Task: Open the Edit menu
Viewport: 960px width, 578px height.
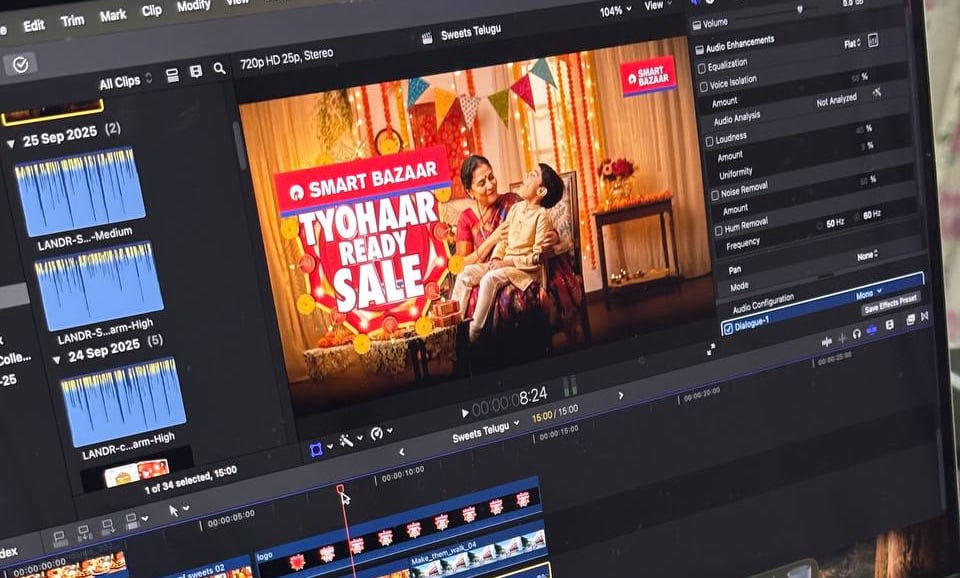Action: (x=34, y=26)
